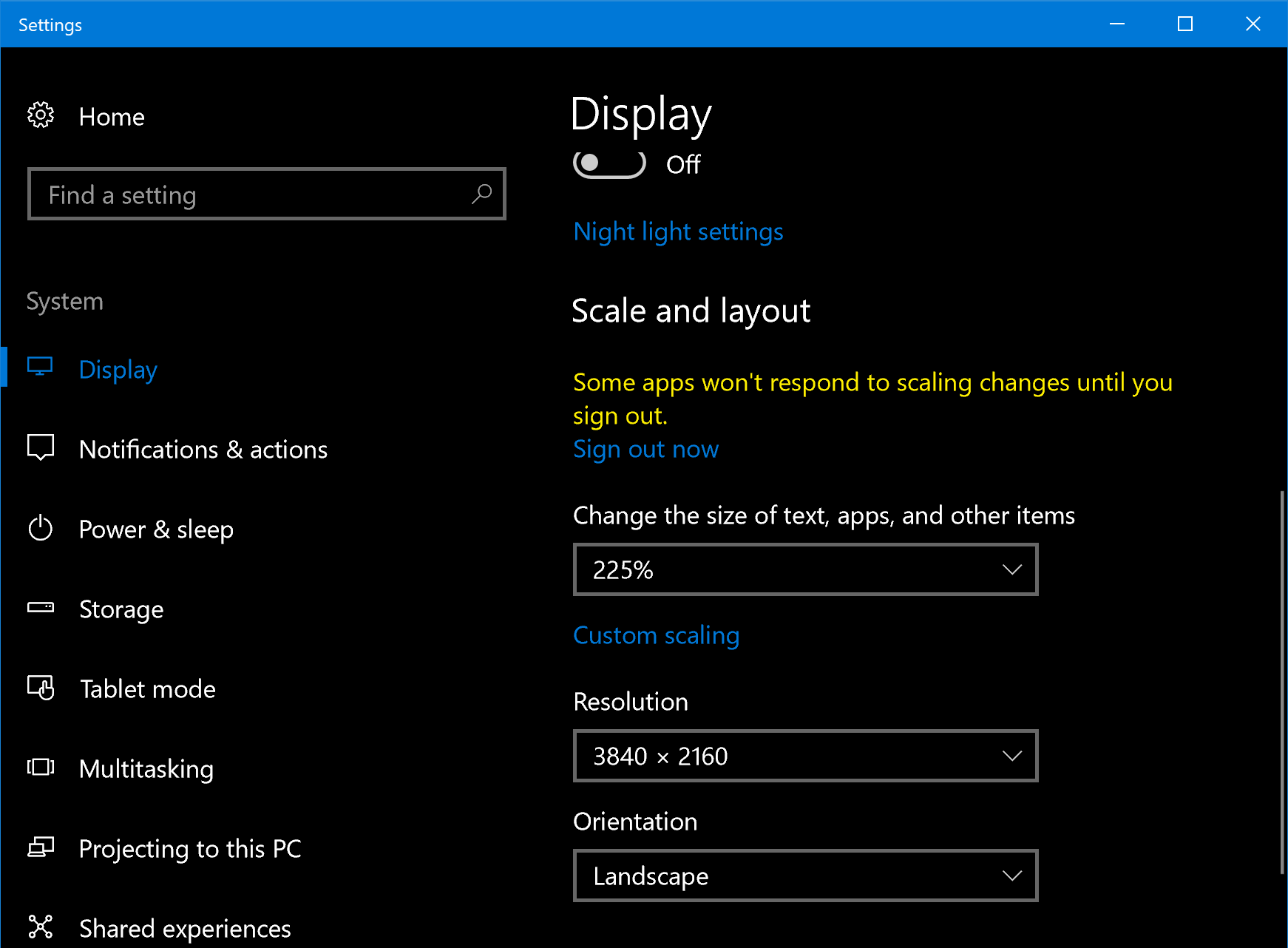Open Night light settings
Screen dimensions: 1288x948
click(x=677, y=231)
